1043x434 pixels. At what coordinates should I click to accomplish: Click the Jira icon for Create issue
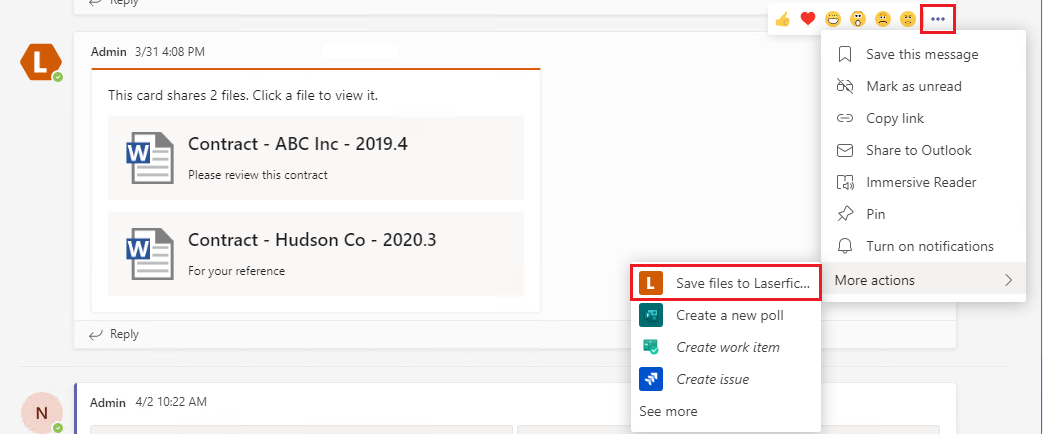tap(651, 379)
